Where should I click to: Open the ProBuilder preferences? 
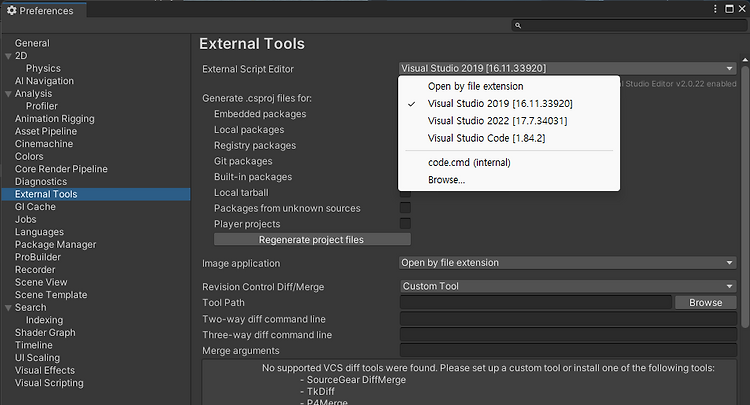click(38, 257)
